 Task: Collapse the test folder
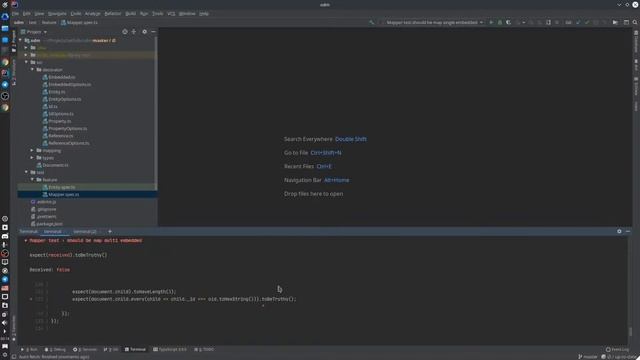point(26,172)
